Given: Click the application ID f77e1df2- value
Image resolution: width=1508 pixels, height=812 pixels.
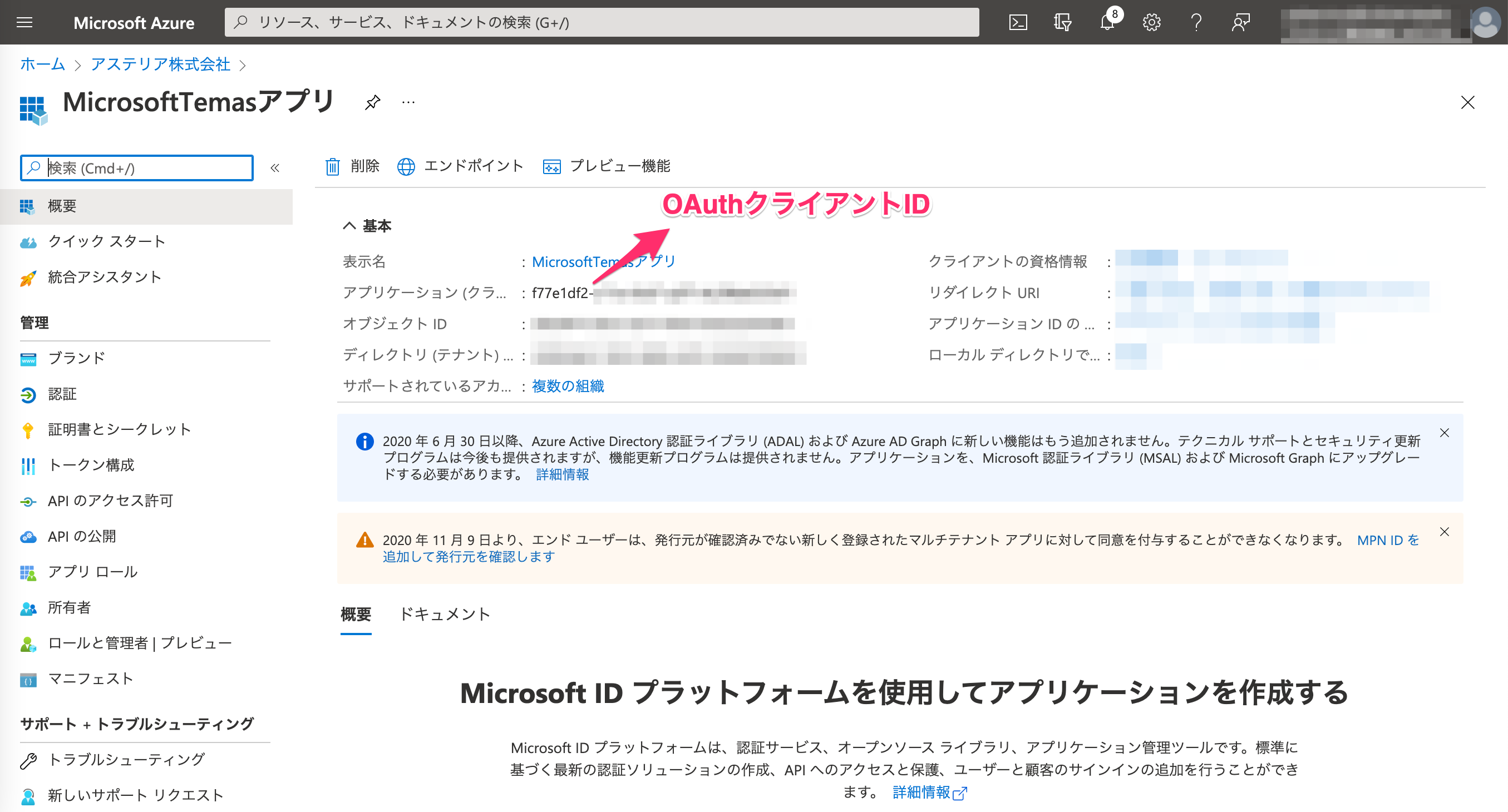Looking at the screenshot, I should [x=664, y=293].
